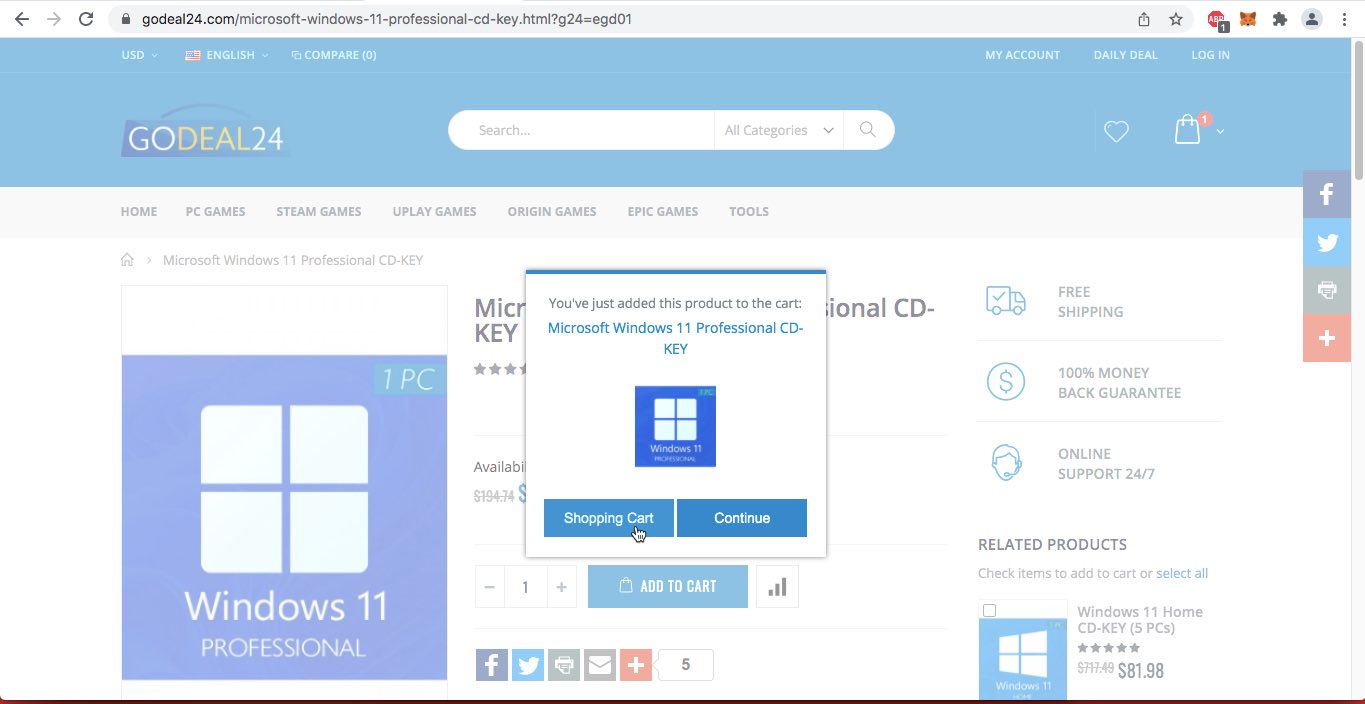Click print icon below product
The height and width of the screenshot is (704, 1365).
[564, 665]
